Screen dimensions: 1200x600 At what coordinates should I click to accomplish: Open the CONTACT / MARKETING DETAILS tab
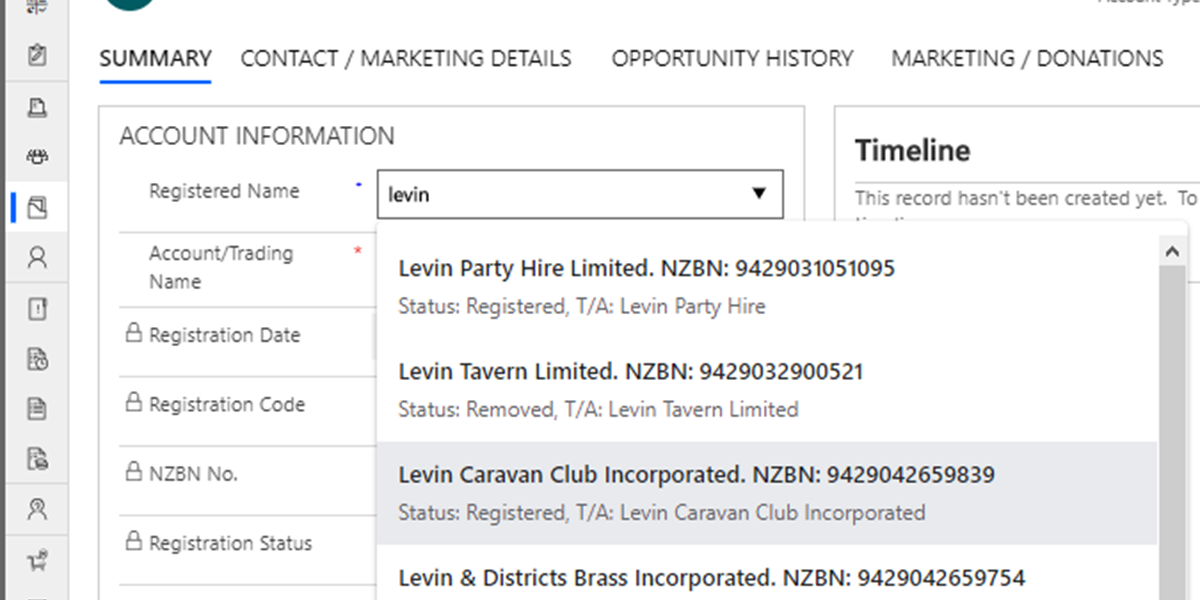(x=406, y=58)
